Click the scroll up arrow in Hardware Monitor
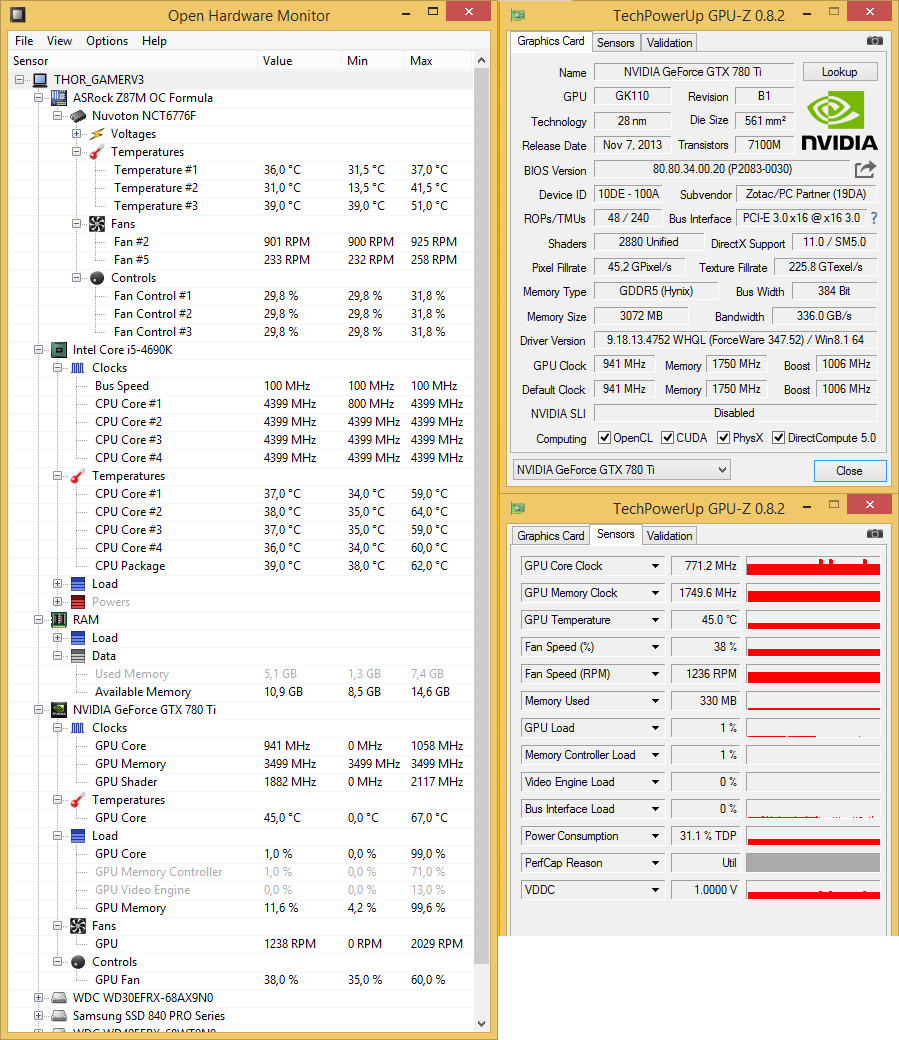This screenshot has height=1040, width=899. (x=482, y=60)
